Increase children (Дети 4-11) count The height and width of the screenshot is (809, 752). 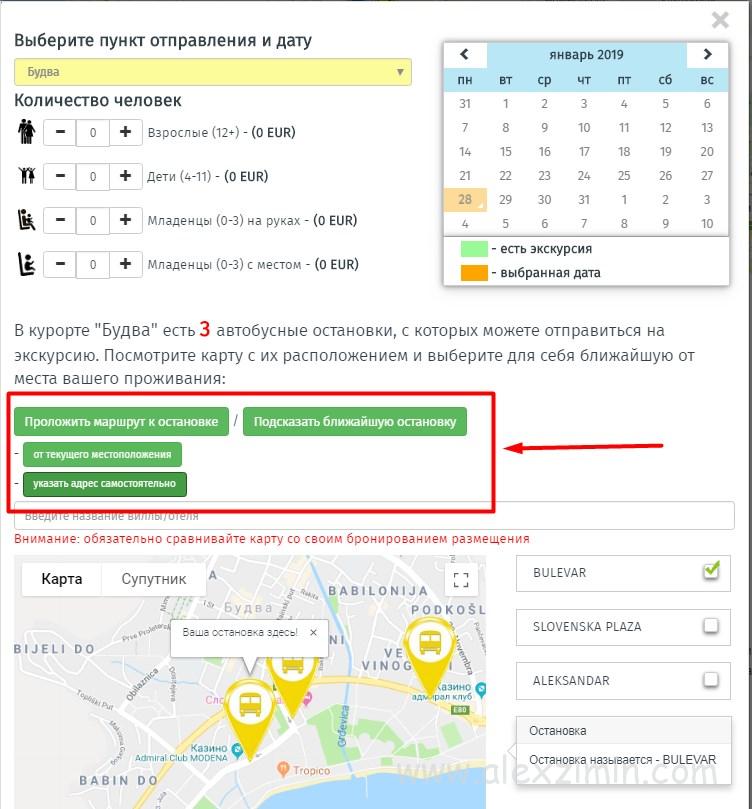[125, 176]
